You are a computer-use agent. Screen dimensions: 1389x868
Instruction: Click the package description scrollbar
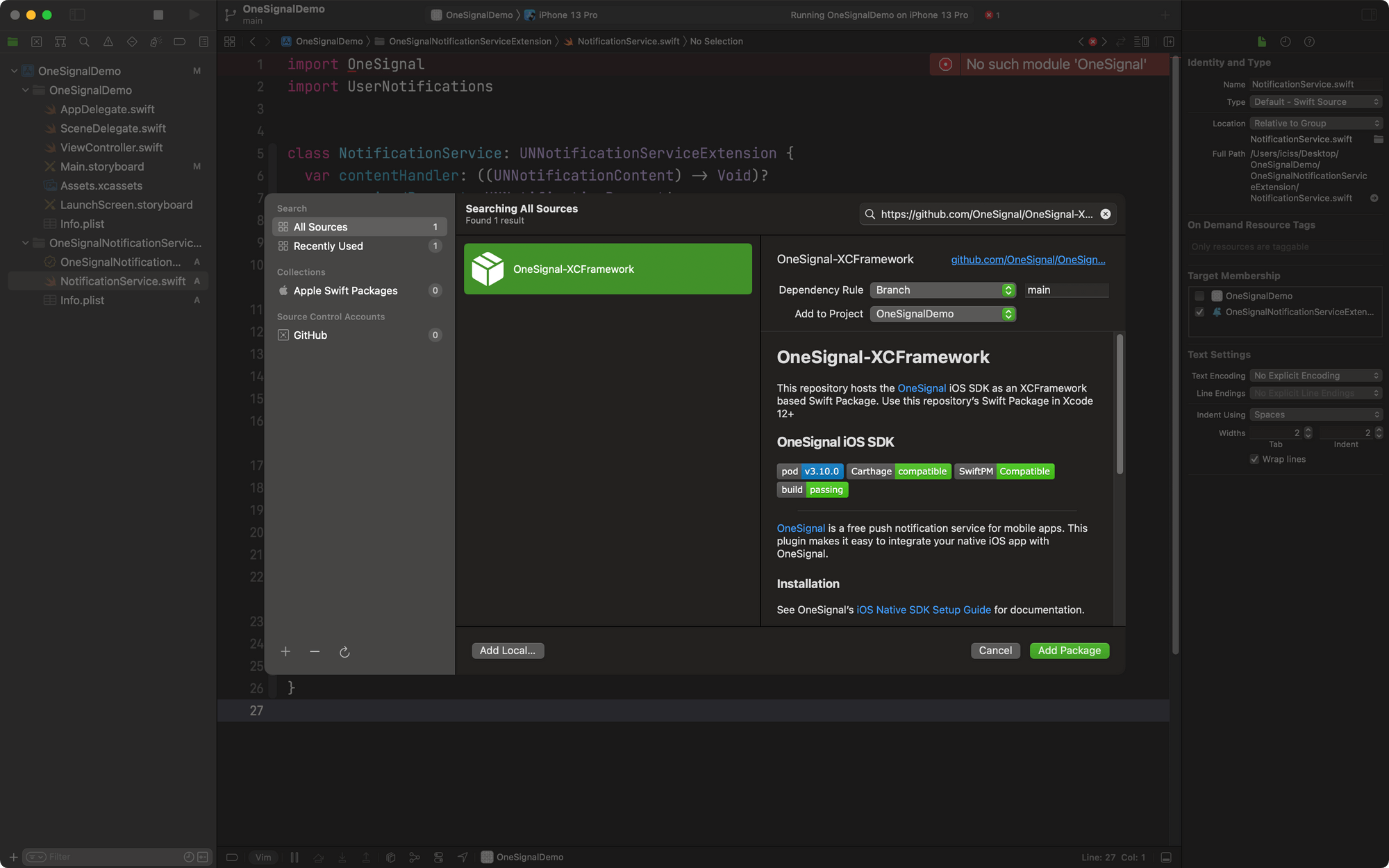point(1120,404)
